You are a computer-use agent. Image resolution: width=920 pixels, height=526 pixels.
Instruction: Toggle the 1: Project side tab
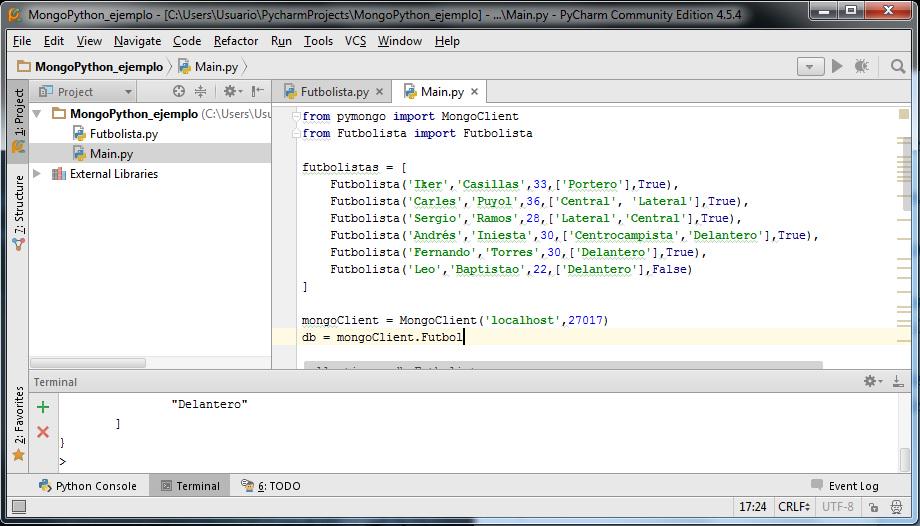19,120
